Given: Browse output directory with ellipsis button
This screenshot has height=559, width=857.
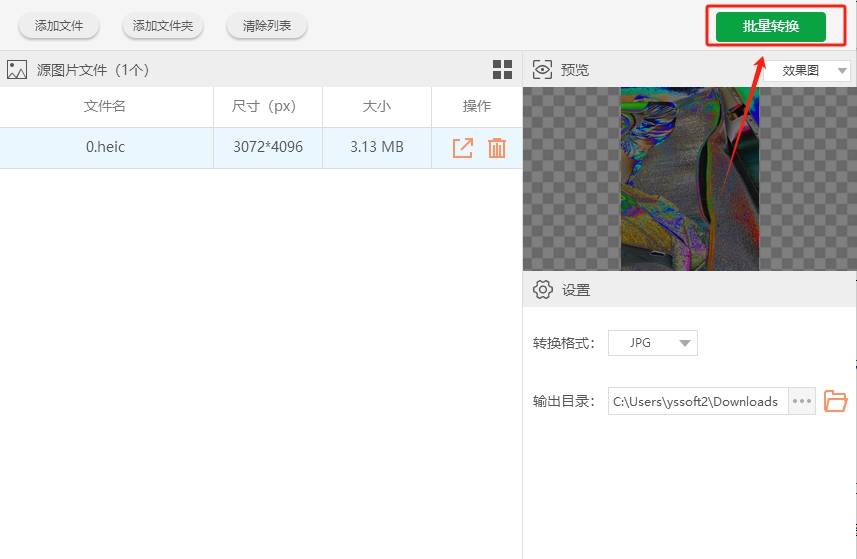Looking at the screenshot, I should (x=802, y=401).
